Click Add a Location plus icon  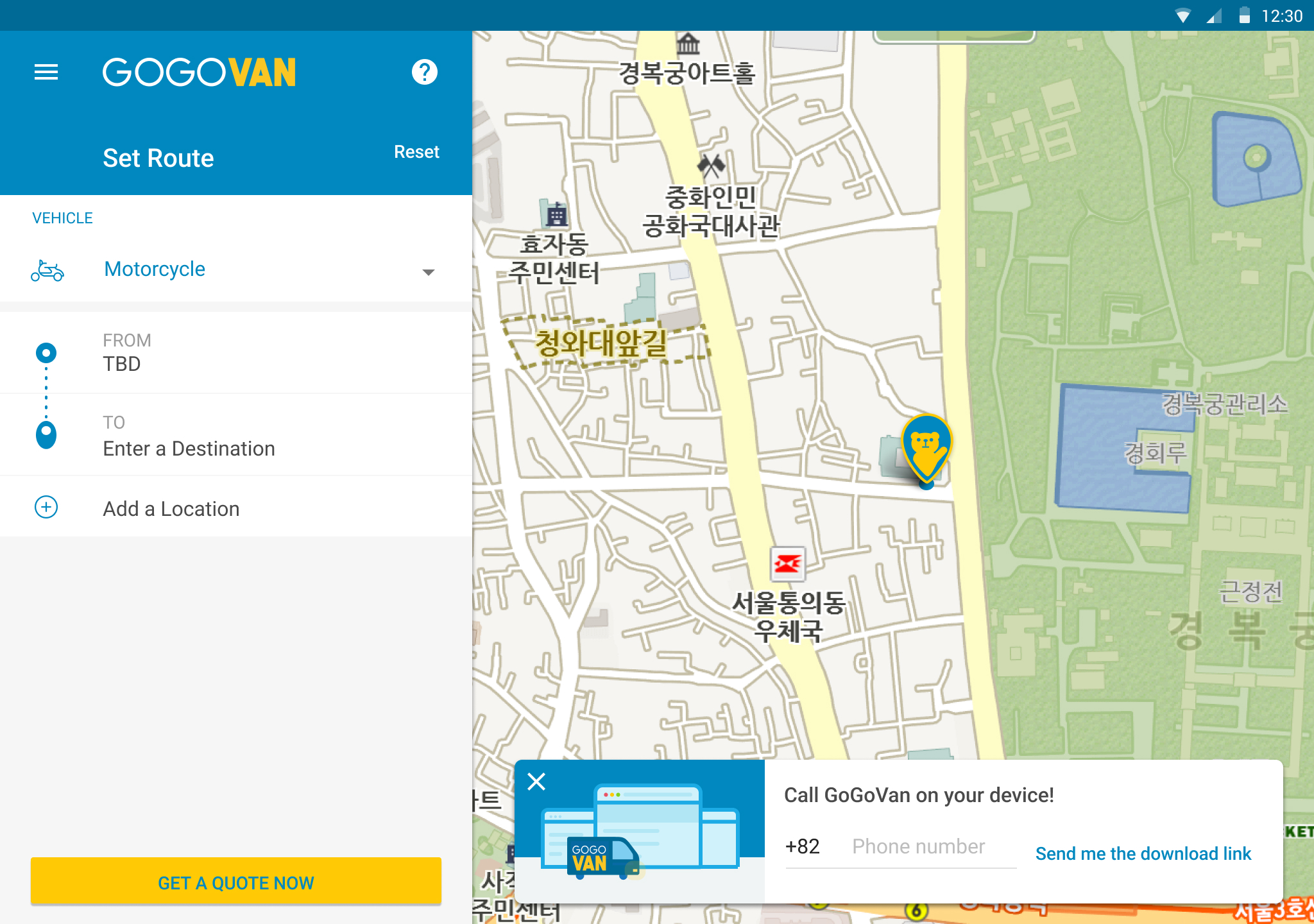tap(46, 507)
